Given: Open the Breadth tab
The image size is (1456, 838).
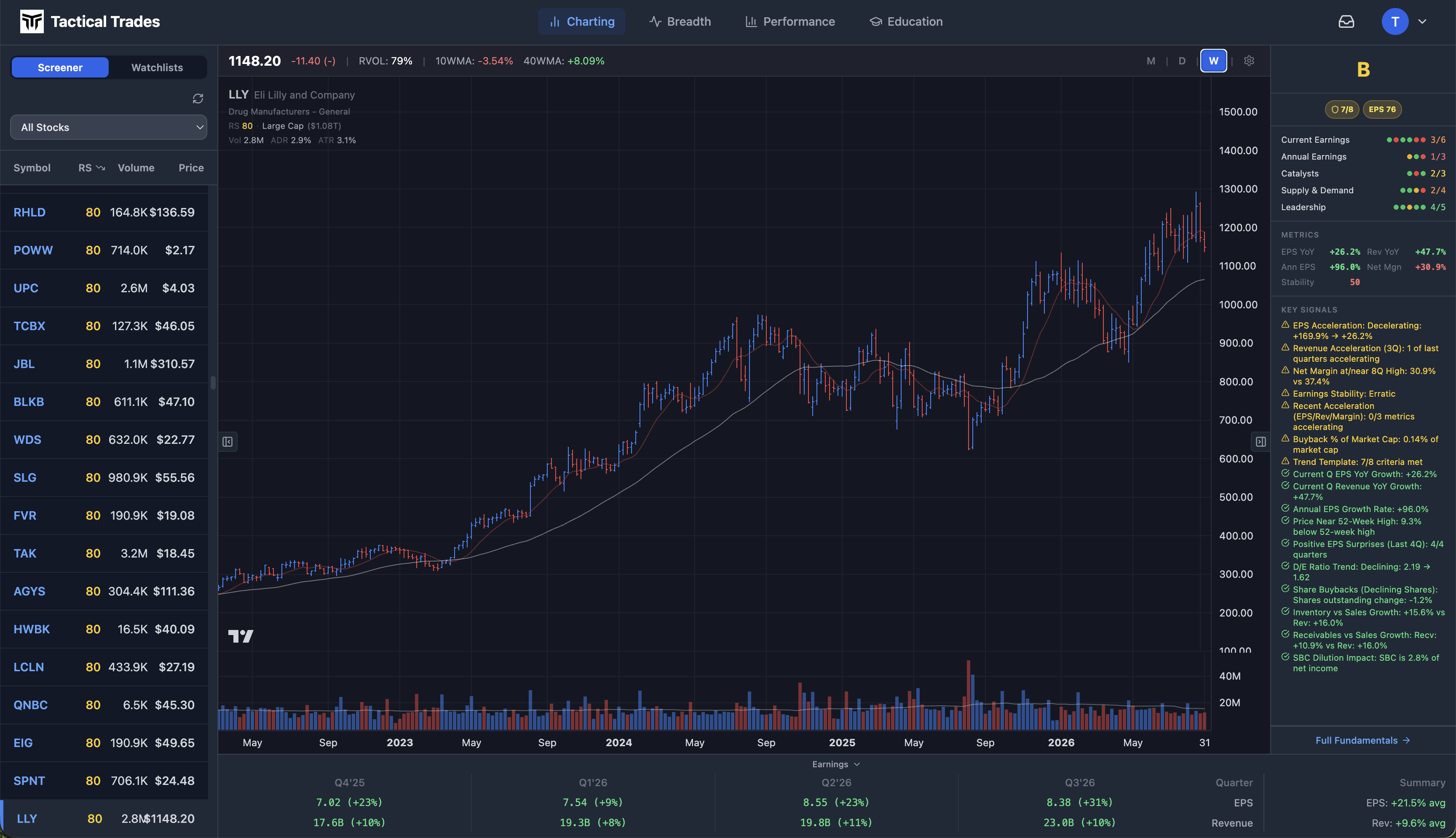Looking at the screenshot, I should [680, 22].
